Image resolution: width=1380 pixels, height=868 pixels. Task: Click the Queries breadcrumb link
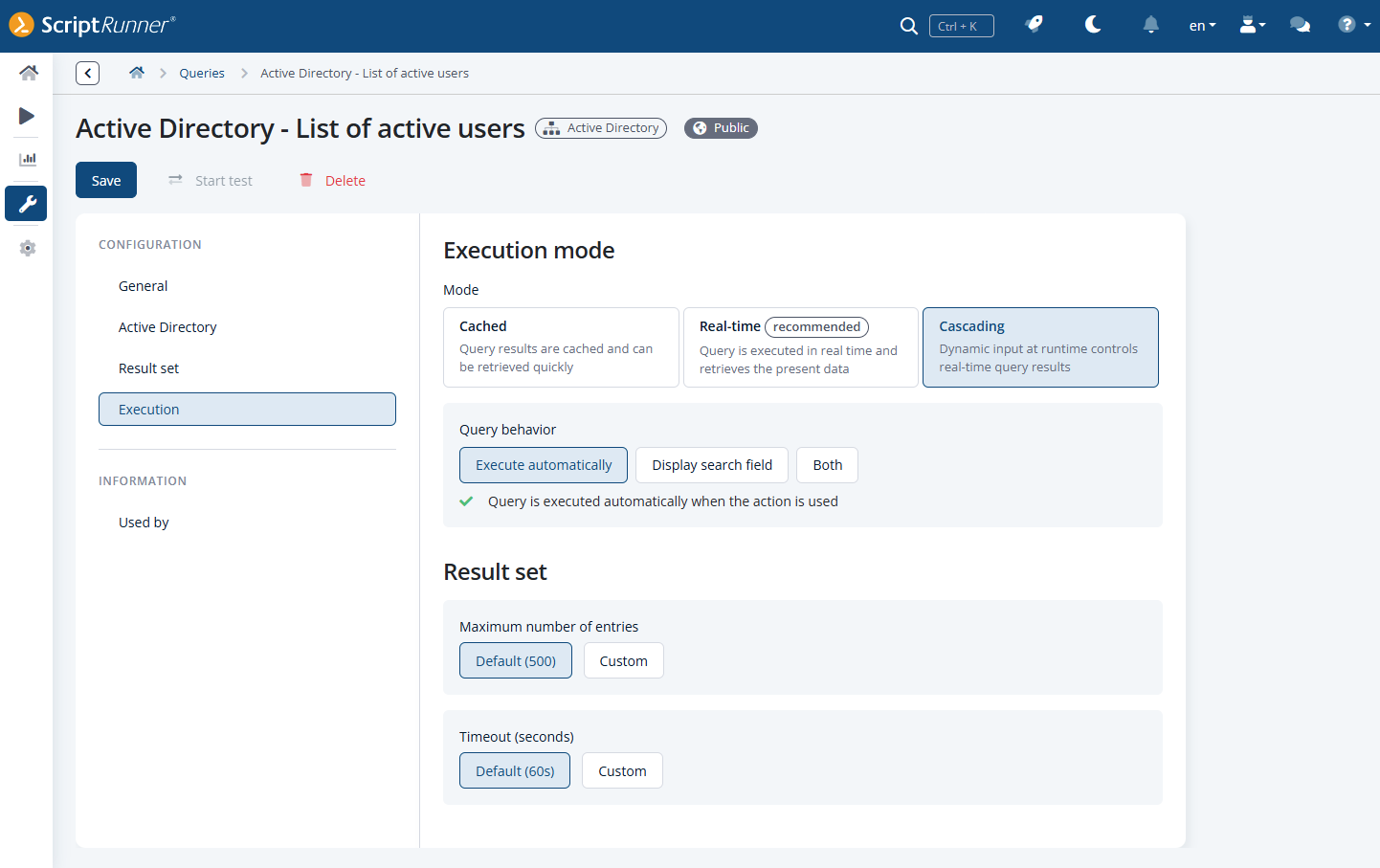[x=202, y=74]
